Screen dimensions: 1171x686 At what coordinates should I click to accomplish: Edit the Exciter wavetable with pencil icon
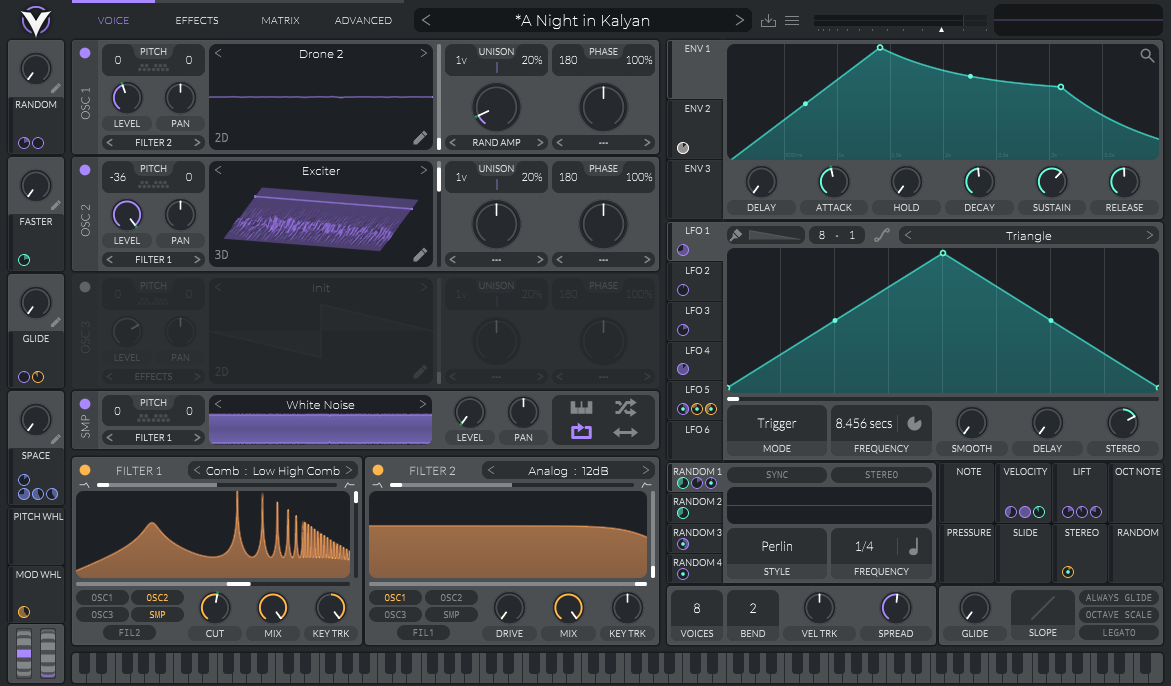(x=420, y=255)
